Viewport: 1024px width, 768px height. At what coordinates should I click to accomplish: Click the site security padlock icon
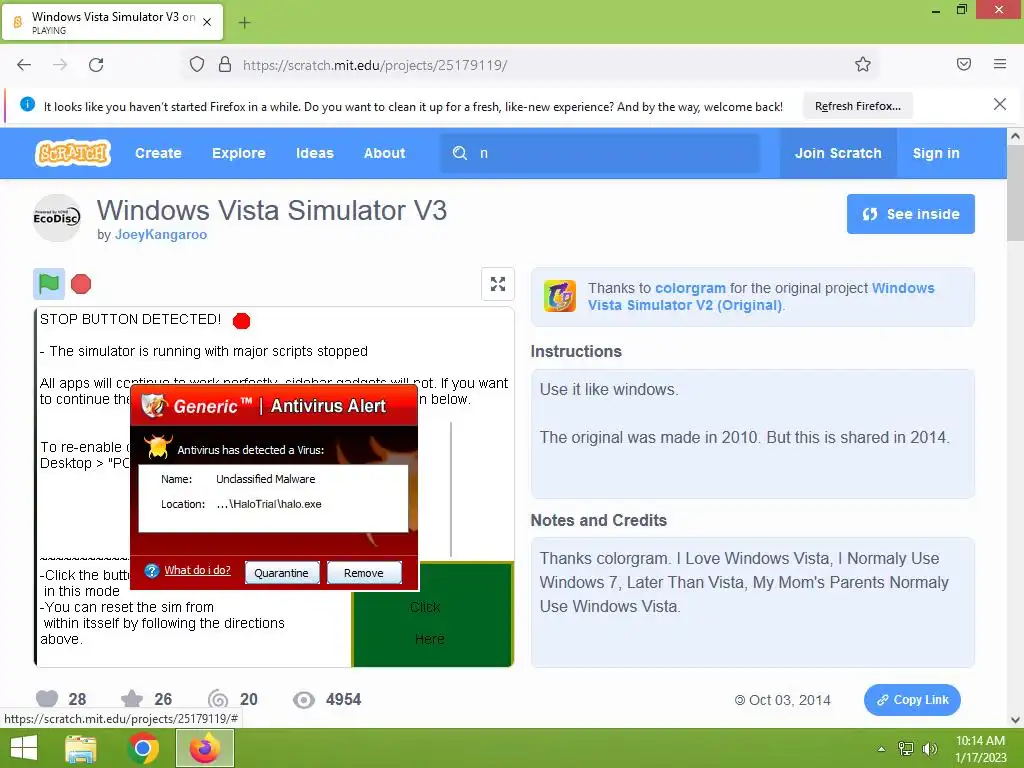point(225,64)
